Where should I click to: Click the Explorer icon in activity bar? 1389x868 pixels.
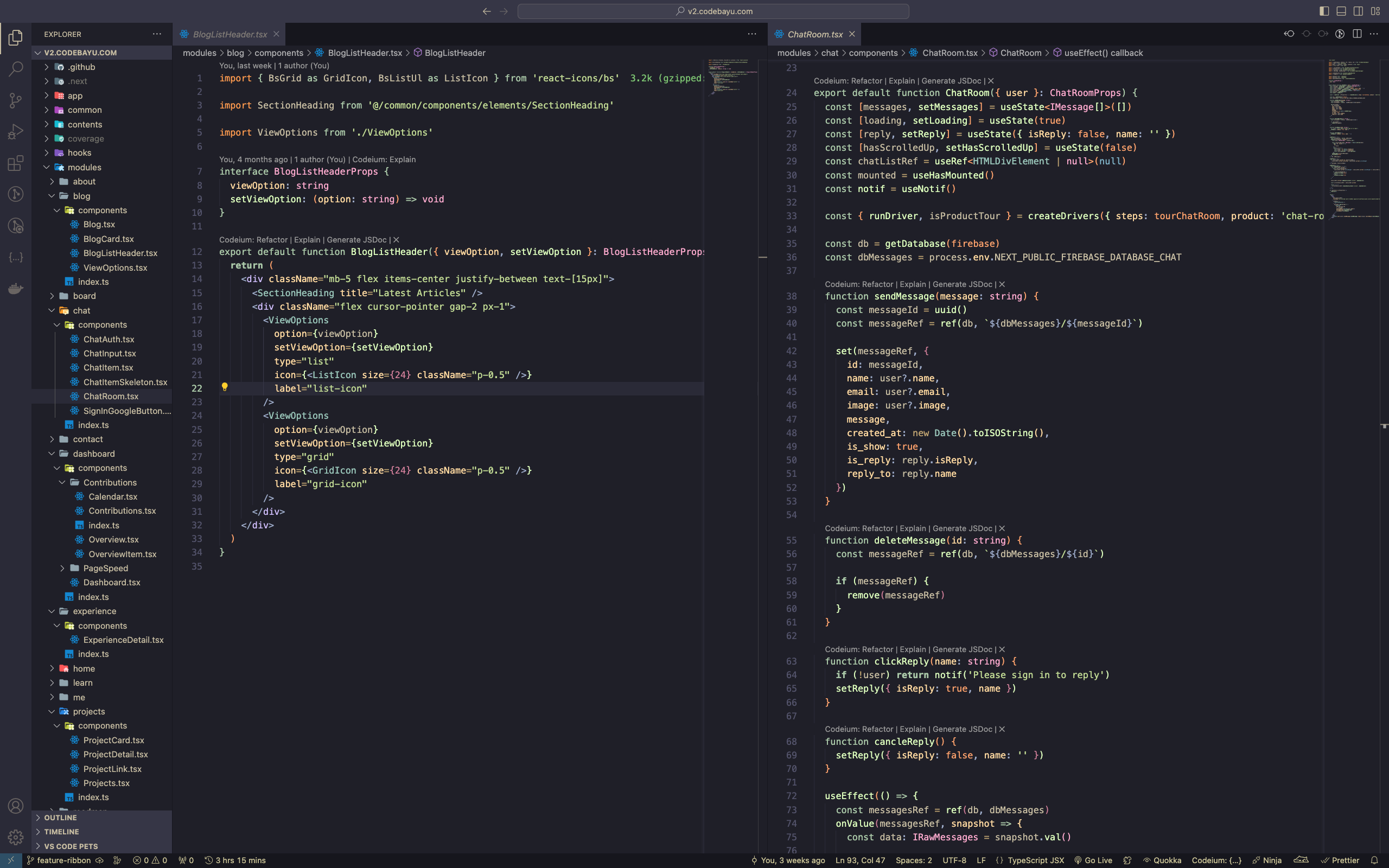(x=15, y=35)
